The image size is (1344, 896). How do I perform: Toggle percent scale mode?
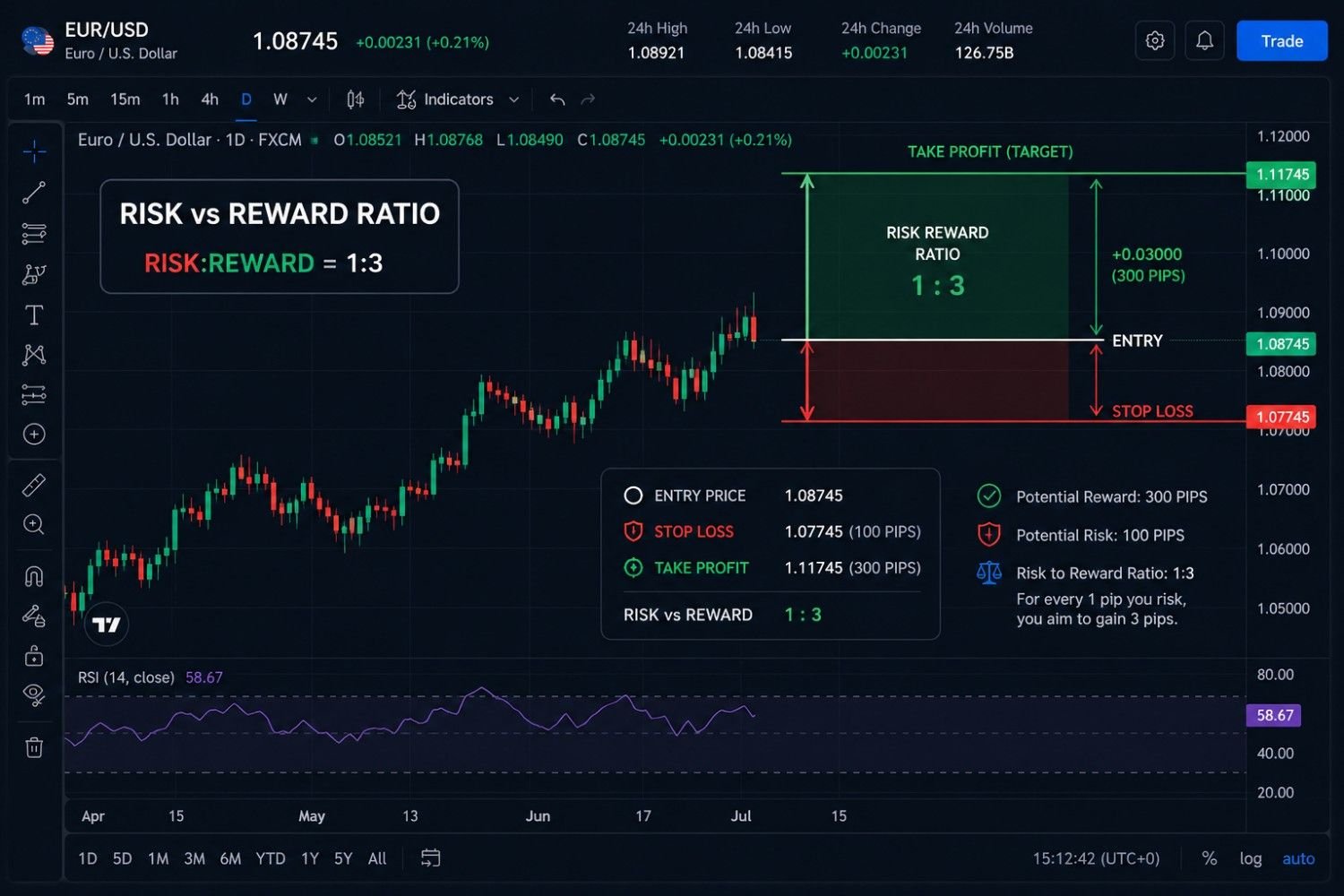coord(1209,858)
